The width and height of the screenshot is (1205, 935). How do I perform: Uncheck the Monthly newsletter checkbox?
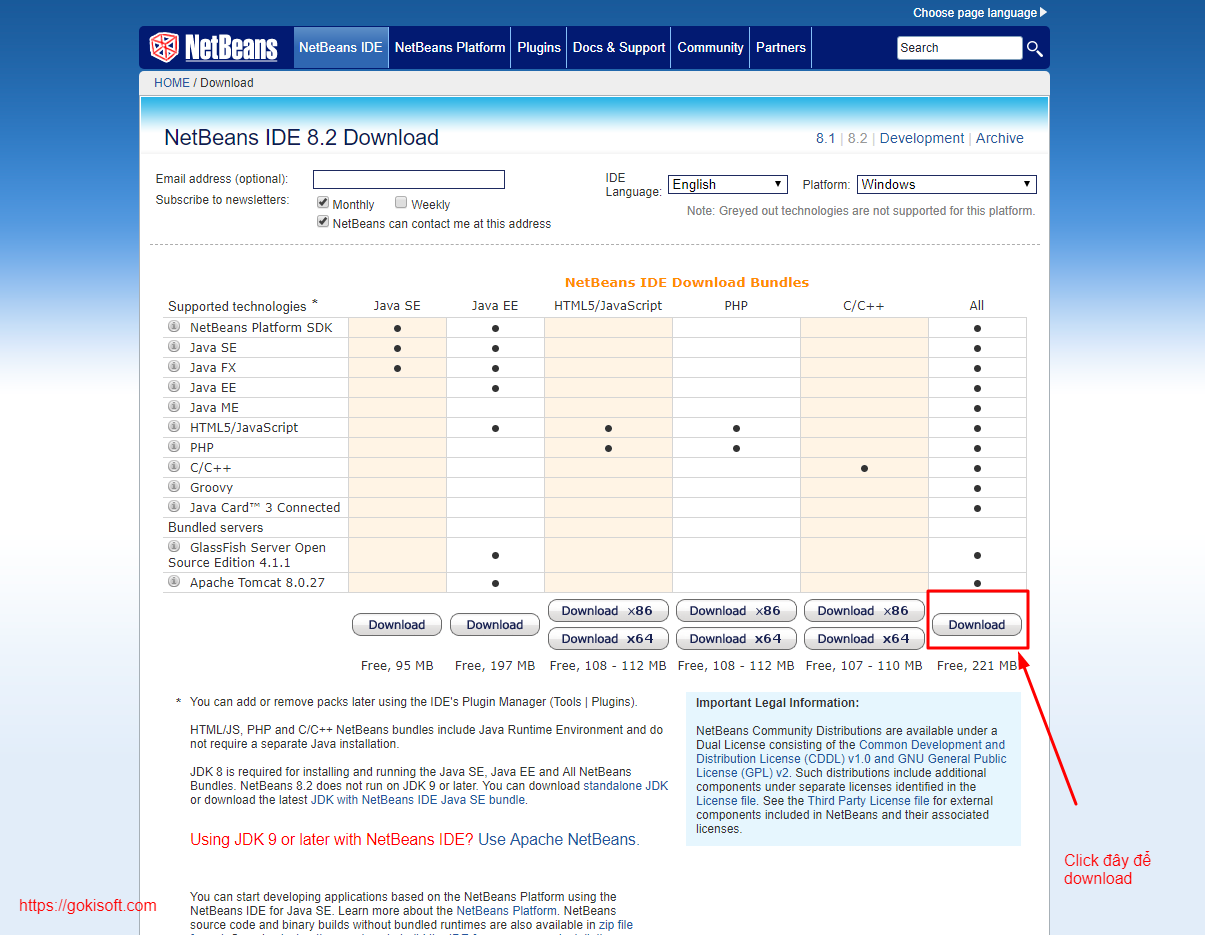point(323,203)
